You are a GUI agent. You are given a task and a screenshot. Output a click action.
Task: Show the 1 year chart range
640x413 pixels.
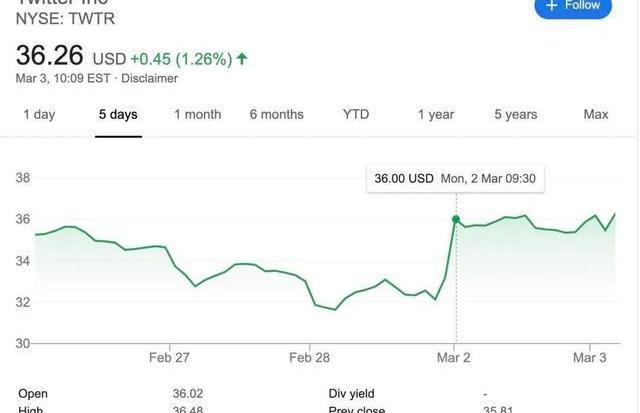435,114
